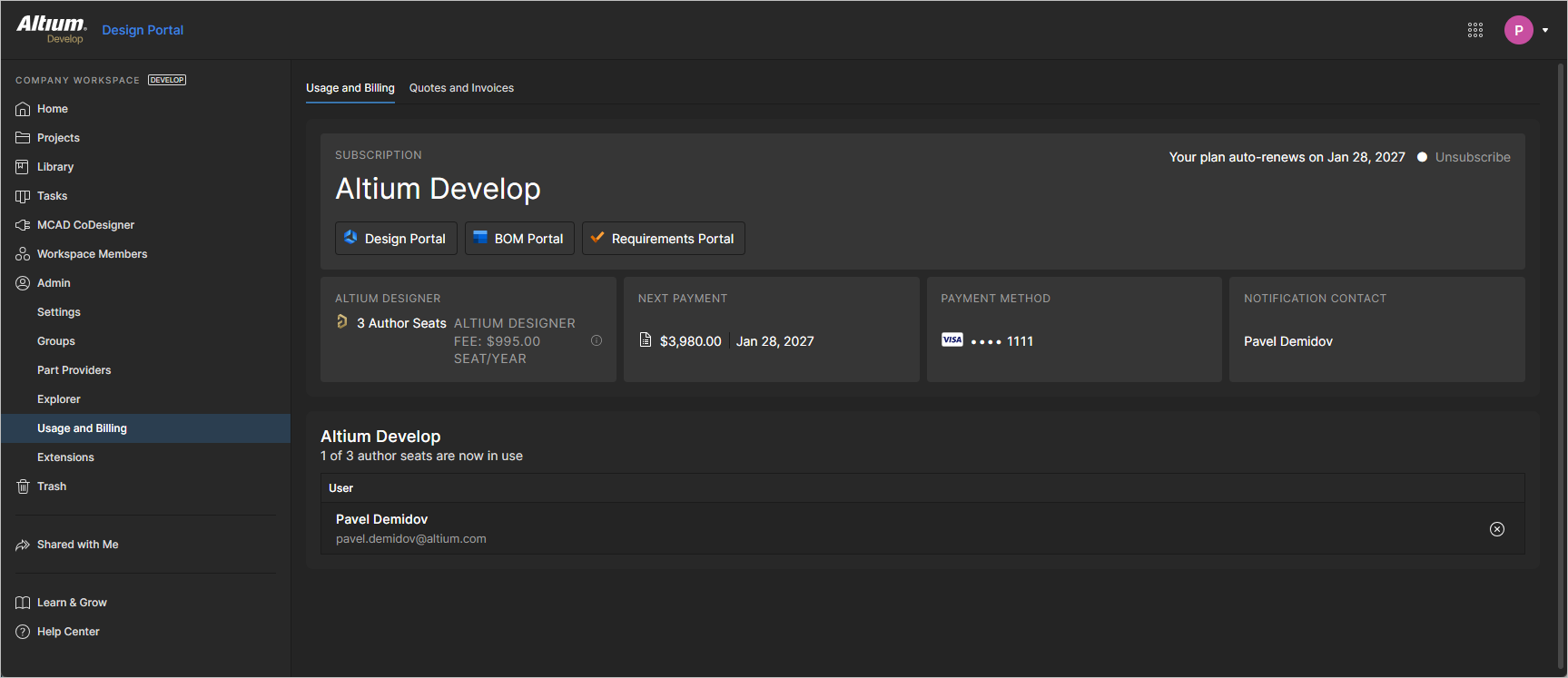Open Trash via the bin icon
Viewport: 1568px width, 678px height.
point(23,486)
